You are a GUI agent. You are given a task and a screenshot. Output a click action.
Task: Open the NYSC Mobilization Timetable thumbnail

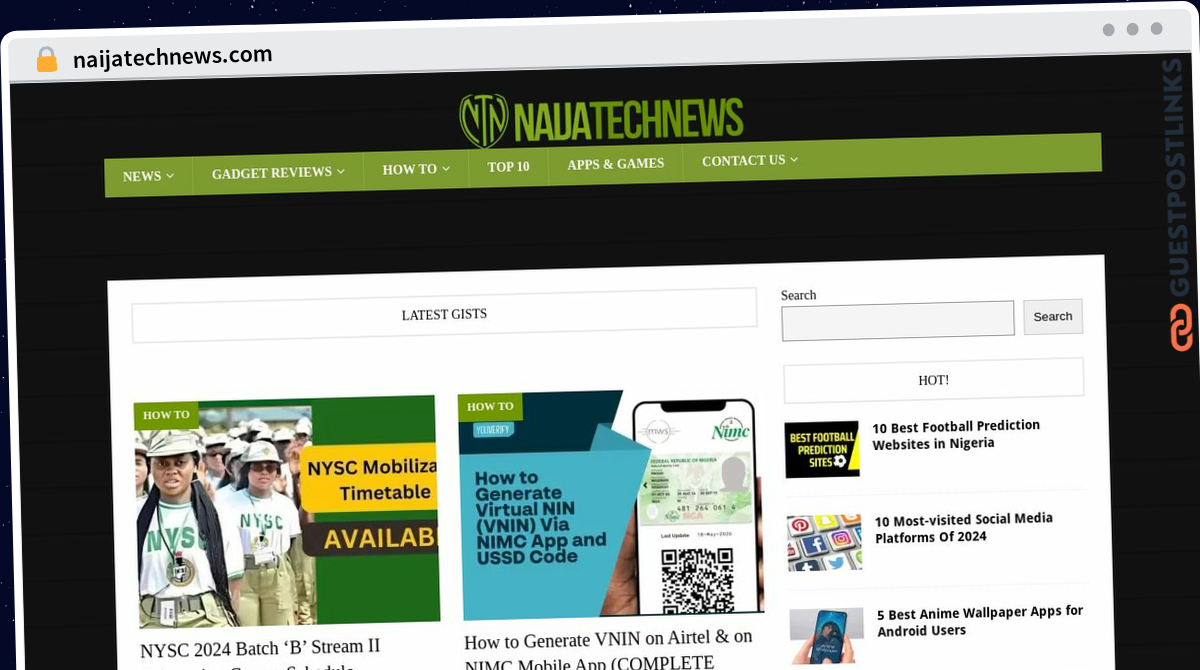tap(287, 512)
